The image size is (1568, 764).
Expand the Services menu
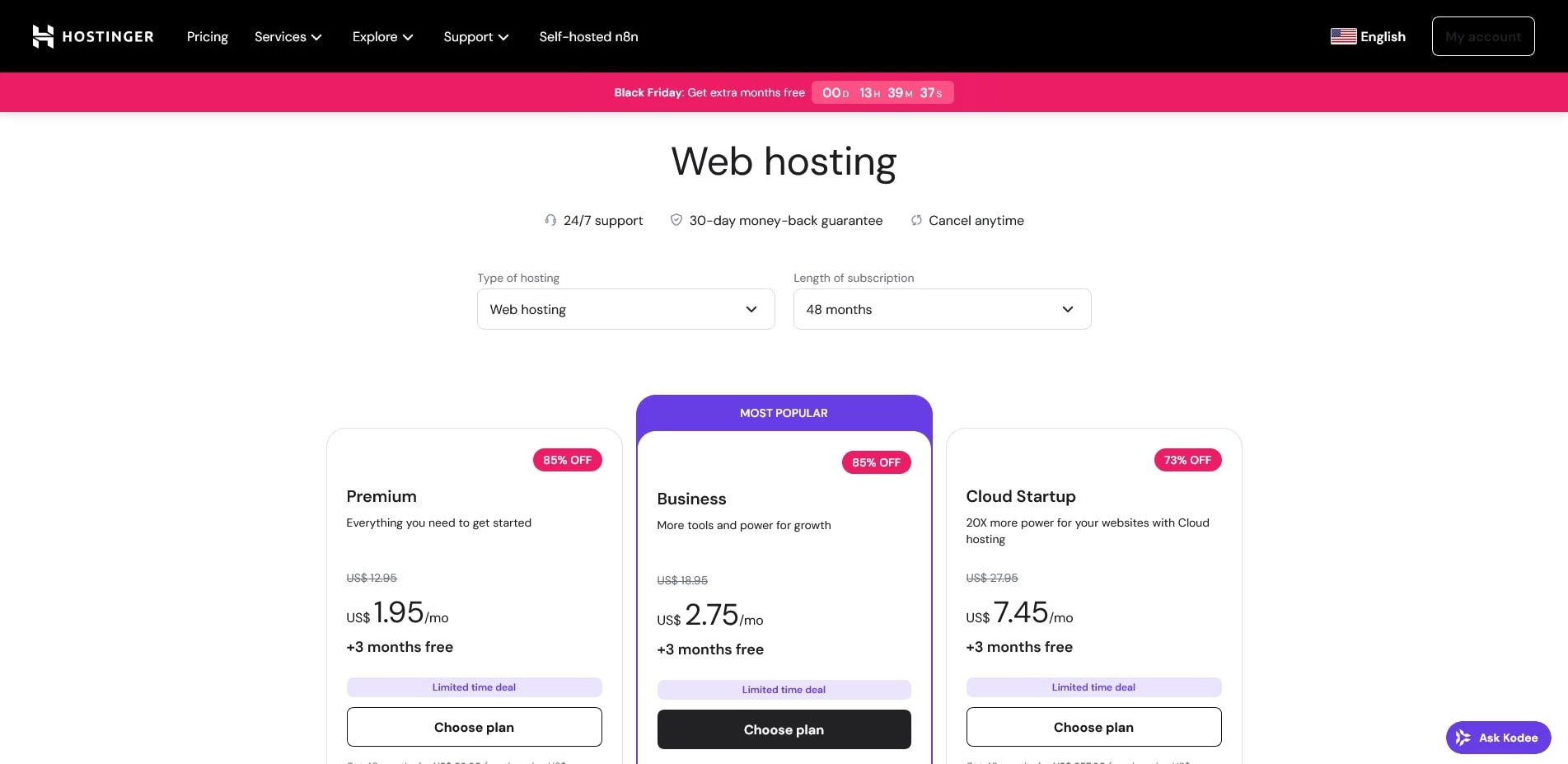tap(288, 36)
